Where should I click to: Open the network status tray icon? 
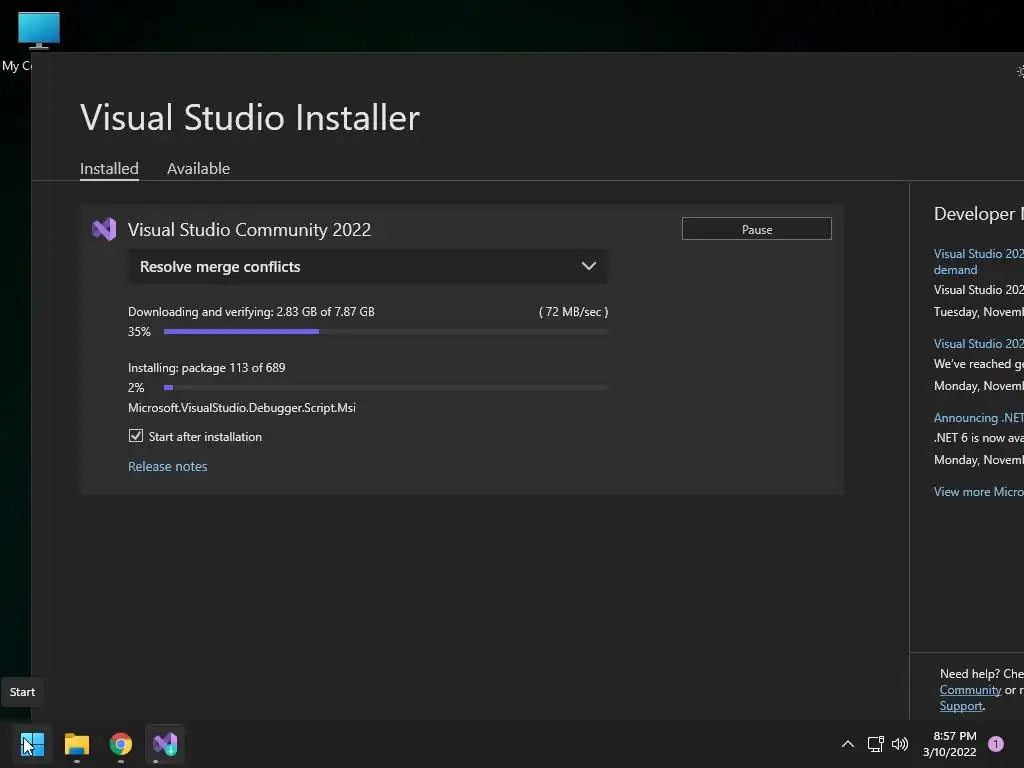pyautogui.click(x=875, y=744)
